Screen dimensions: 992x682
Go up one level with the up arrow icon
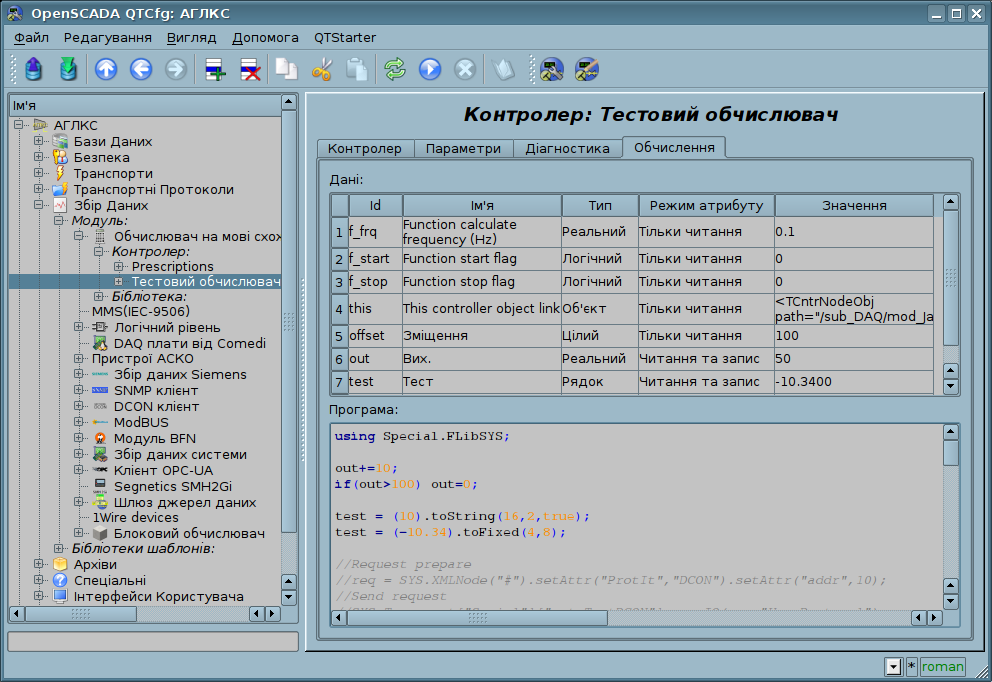(106, 69)
